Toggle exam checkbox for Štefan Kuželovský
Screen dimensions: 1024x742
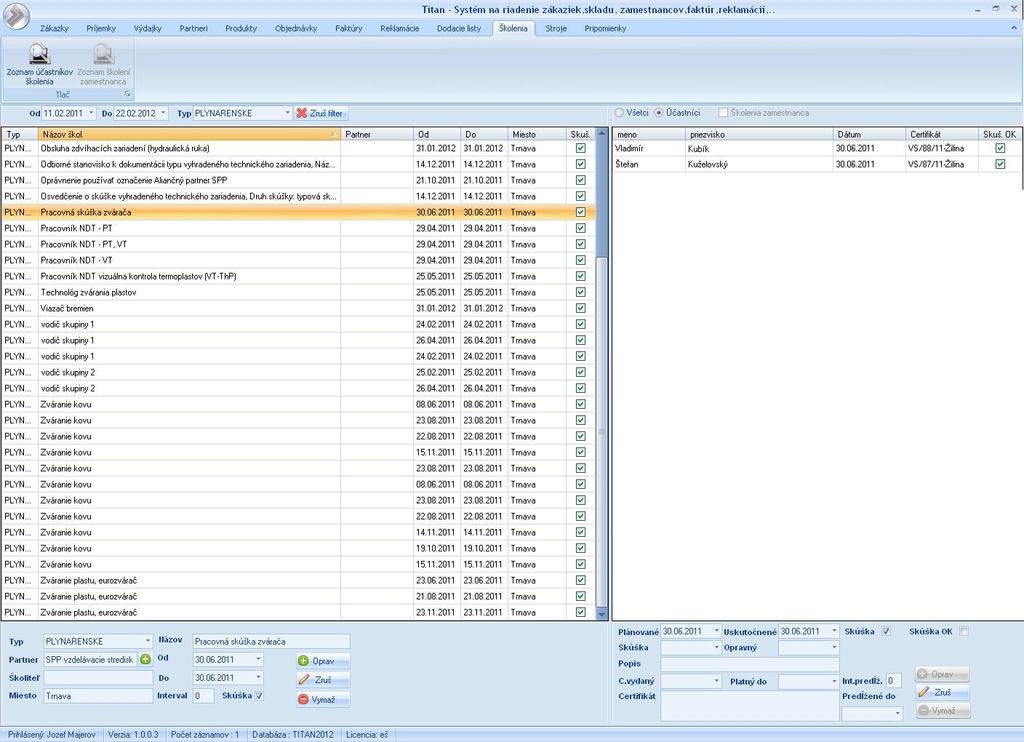[1000, 165]
